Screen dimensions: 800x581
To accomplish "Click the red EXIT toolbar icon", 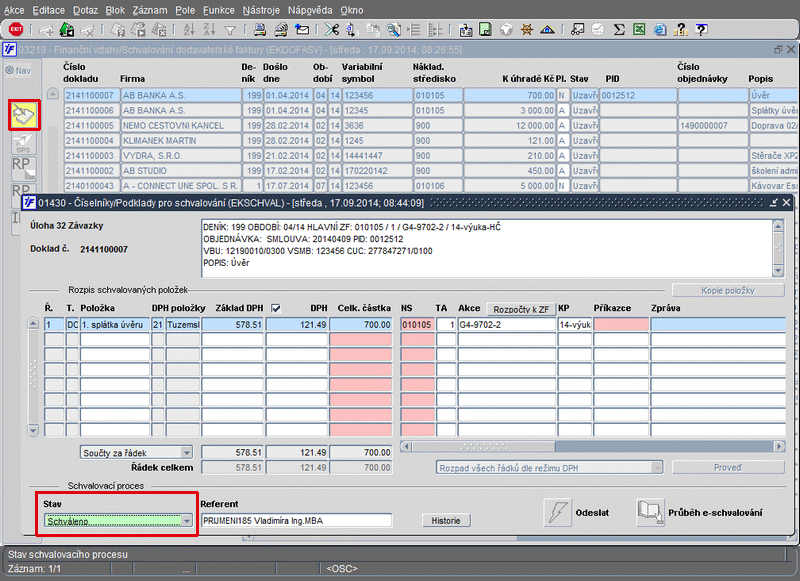I will [16, 30].
